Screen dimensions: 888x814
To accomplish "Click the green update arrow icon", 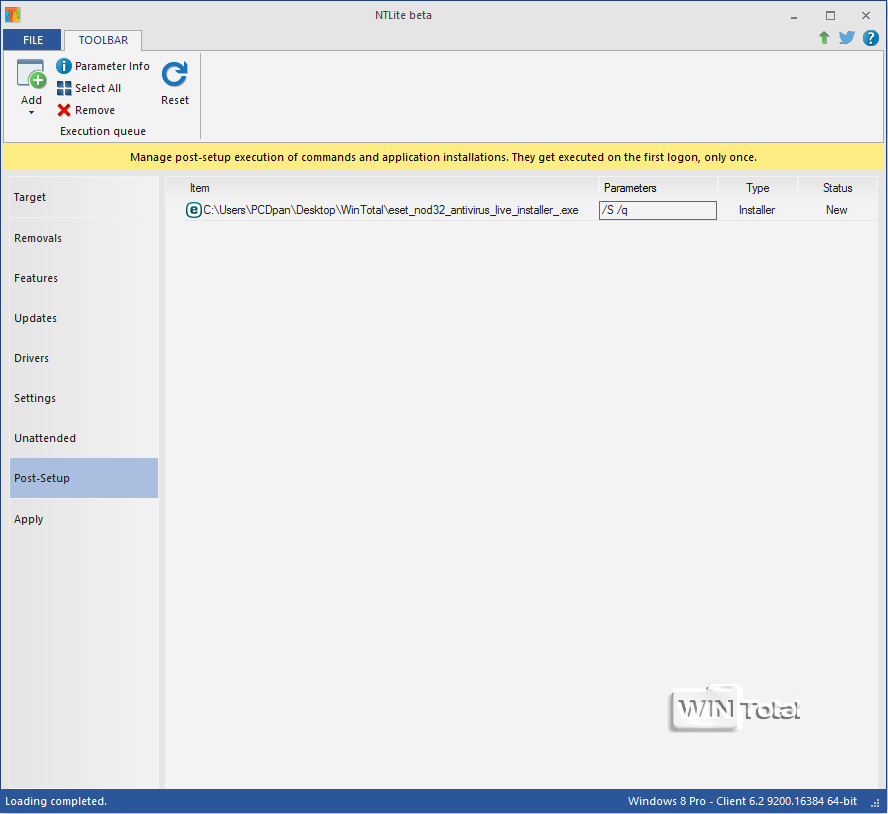I will click(x=824, y=38).
